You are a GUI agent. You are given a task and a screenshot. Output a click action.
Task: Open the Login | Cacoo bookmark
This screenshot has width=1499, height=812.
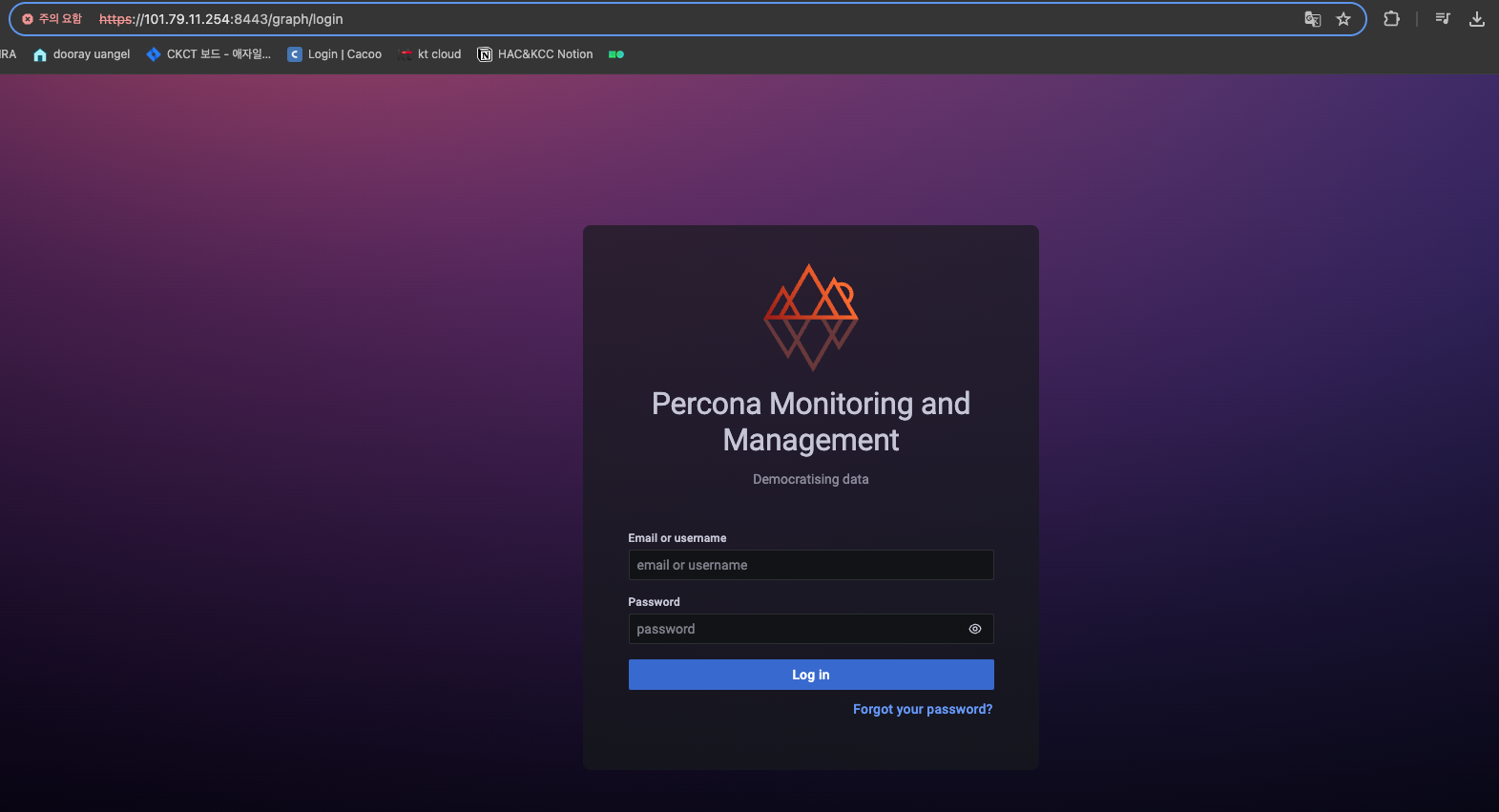point(335,54)
